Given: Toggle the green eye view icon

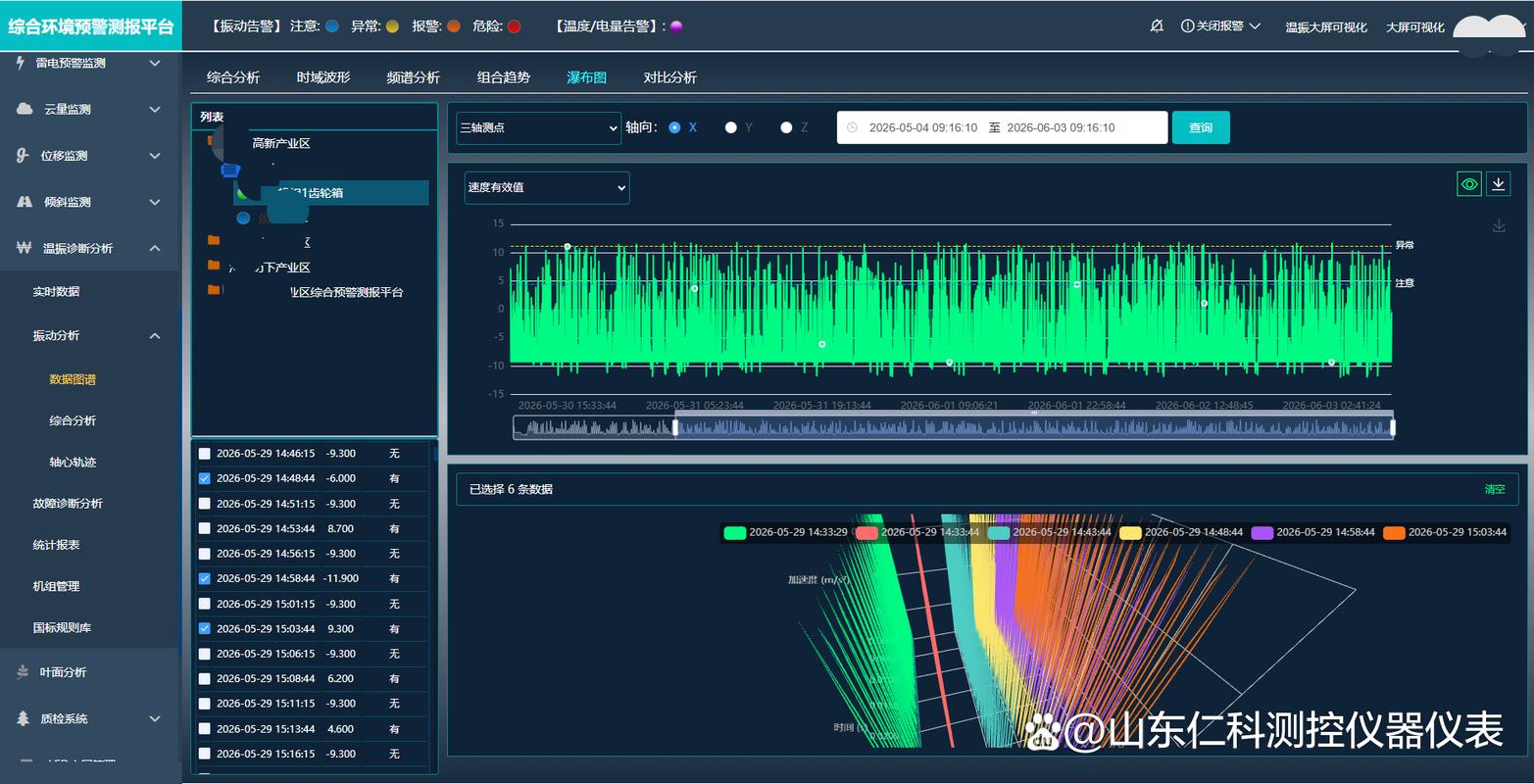Looking at the screenshot, I should click(x=1468, y=183).
